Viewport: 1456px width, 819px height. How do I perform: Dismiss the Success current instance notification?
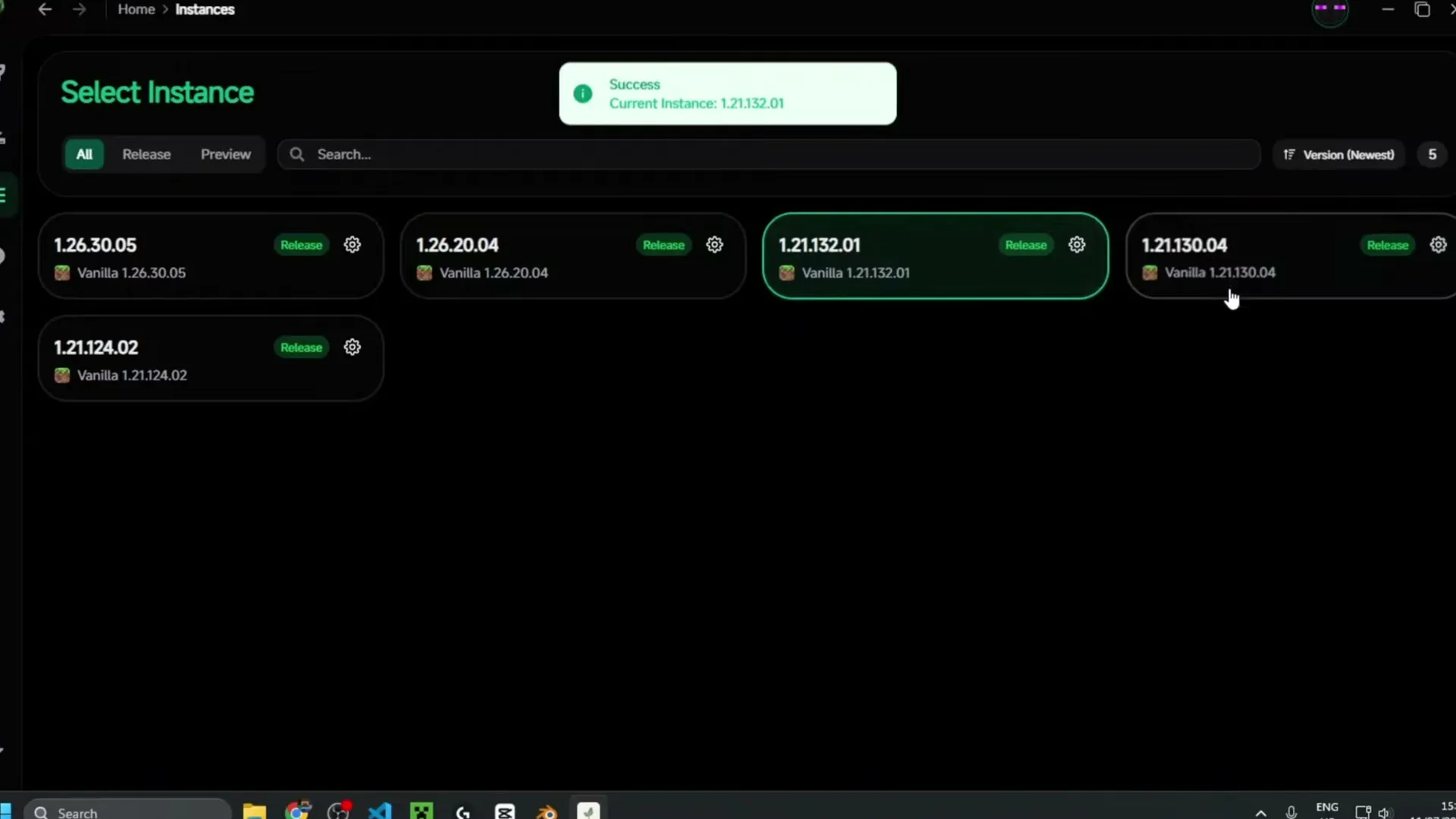[x=727, y=94]
